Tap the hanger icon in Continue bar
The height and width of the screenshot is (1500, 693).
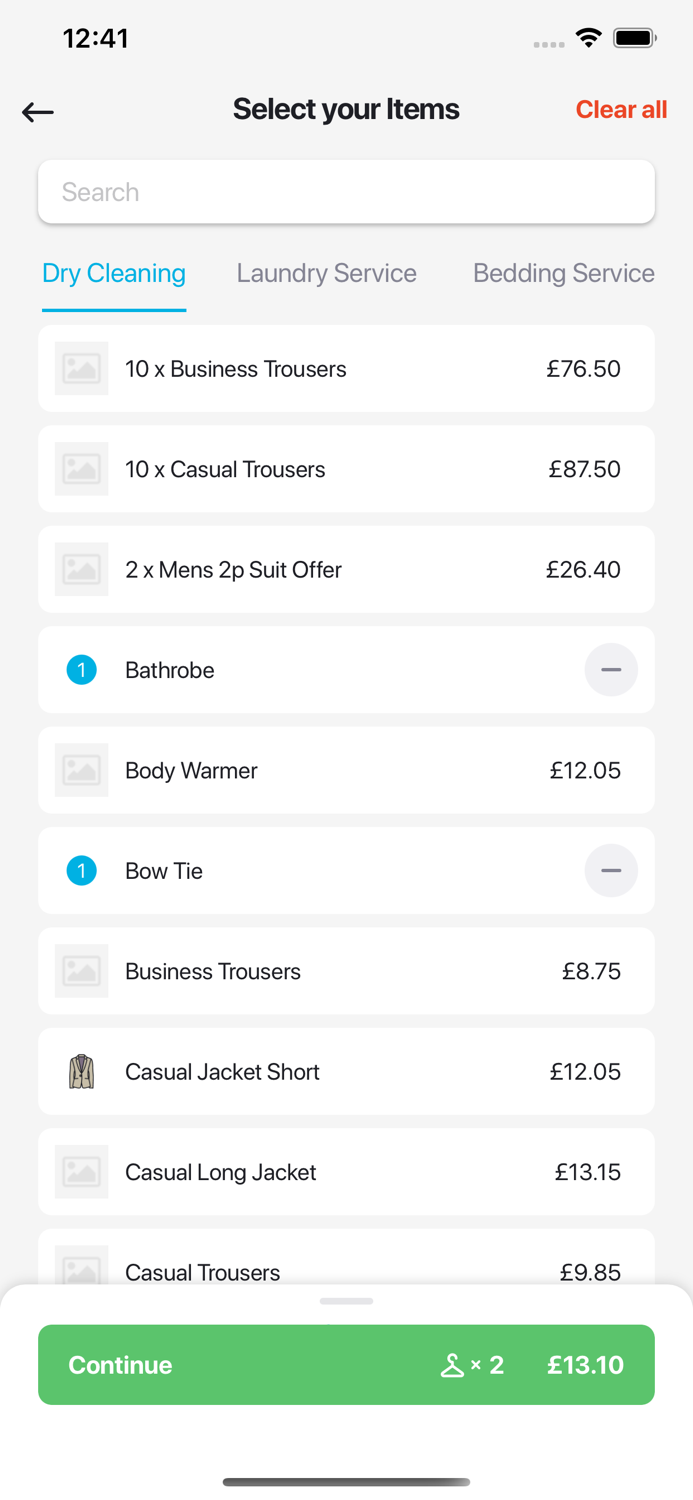(452, 1366)
